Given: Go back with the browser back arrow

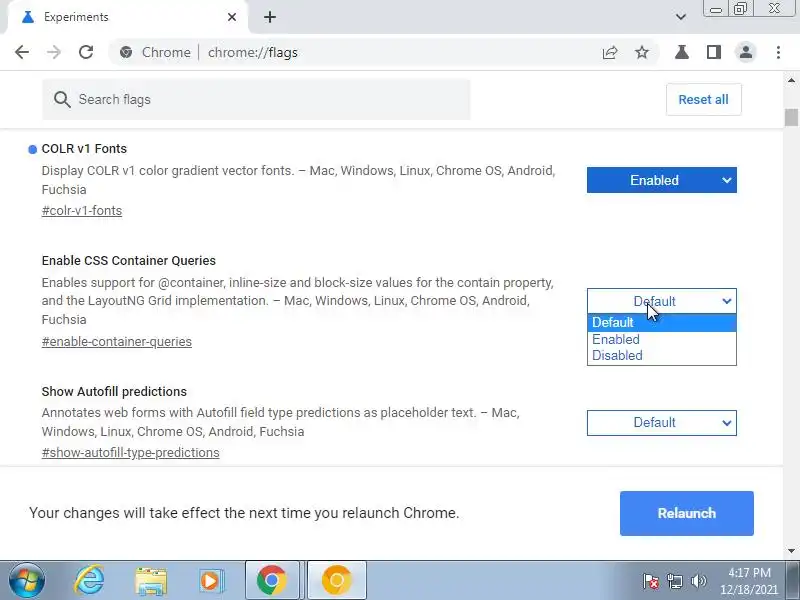Looking at the screenshot, I should tap(22, 52).
